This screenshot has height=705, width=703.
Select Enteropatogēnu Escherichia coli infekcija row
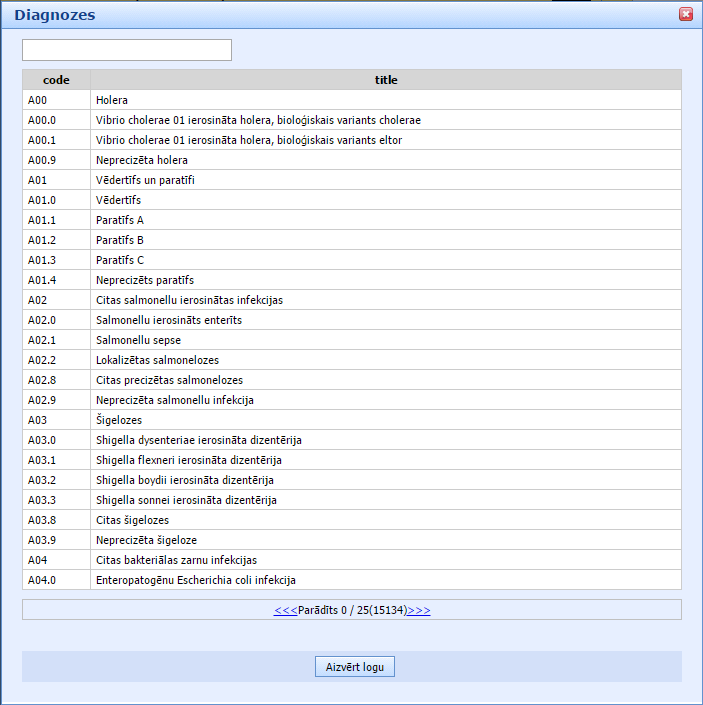point(196,580)
